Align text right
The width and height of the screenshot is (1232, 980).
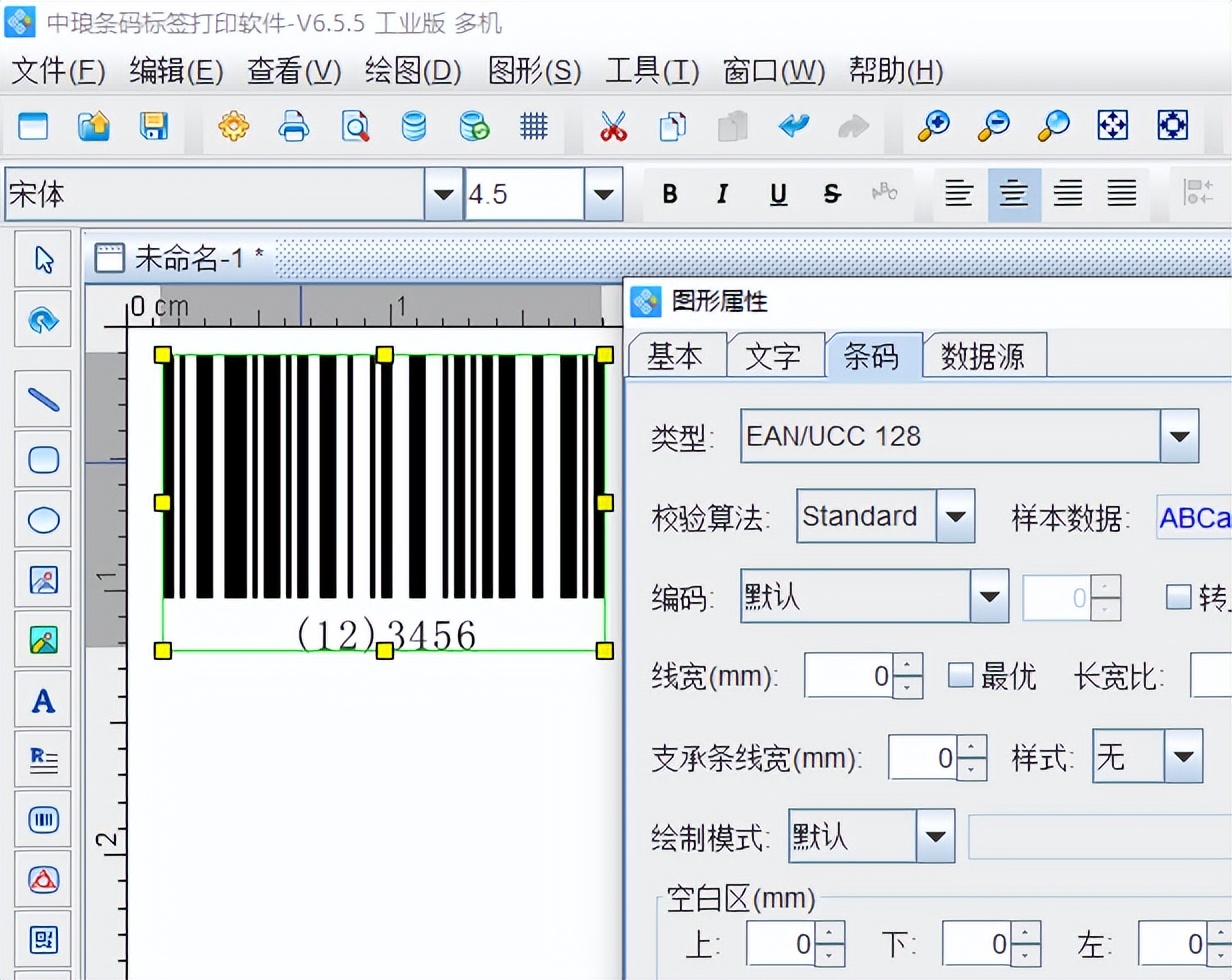1068,194
